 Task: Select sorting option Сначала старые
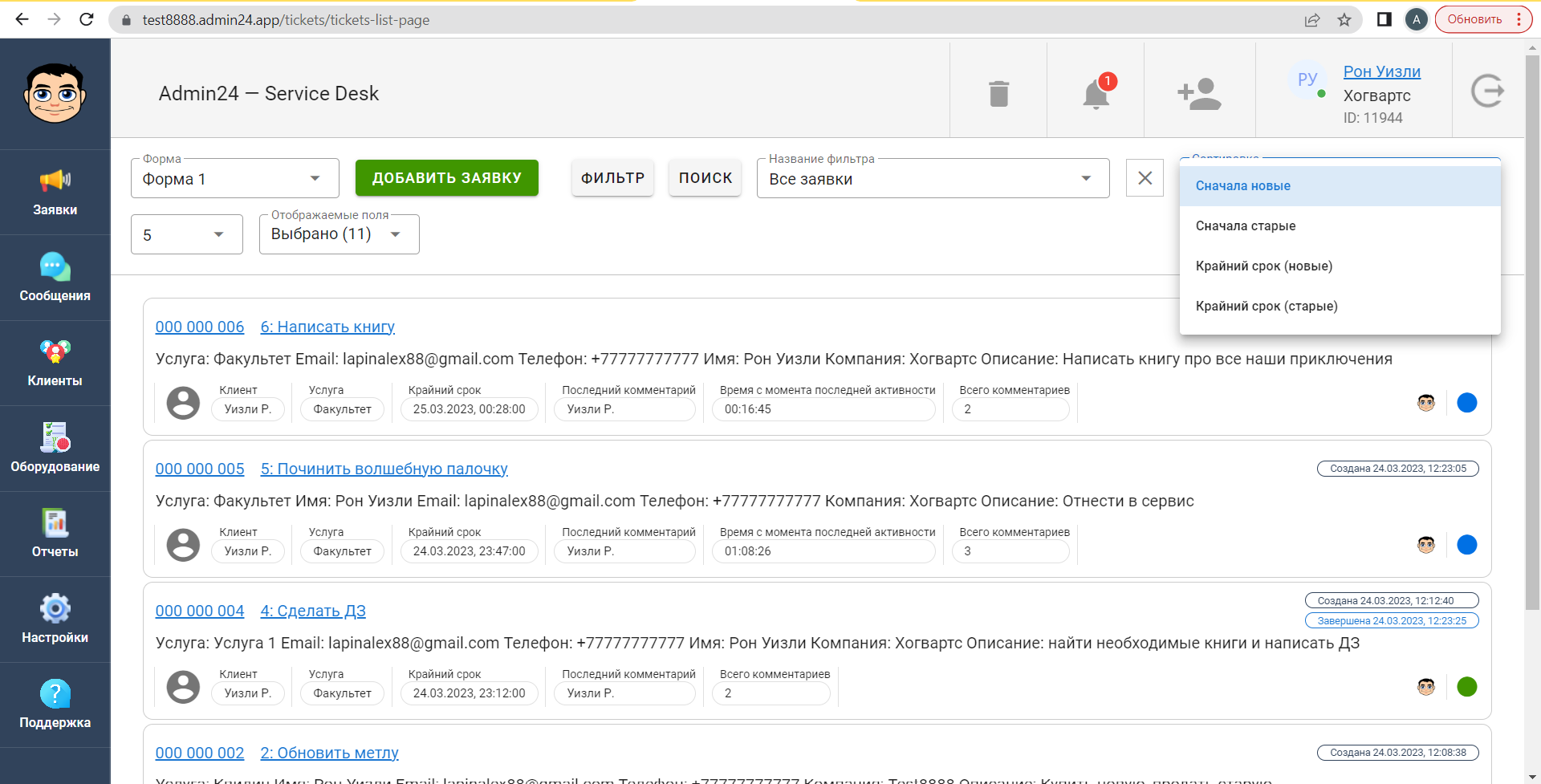(1246, 225)
